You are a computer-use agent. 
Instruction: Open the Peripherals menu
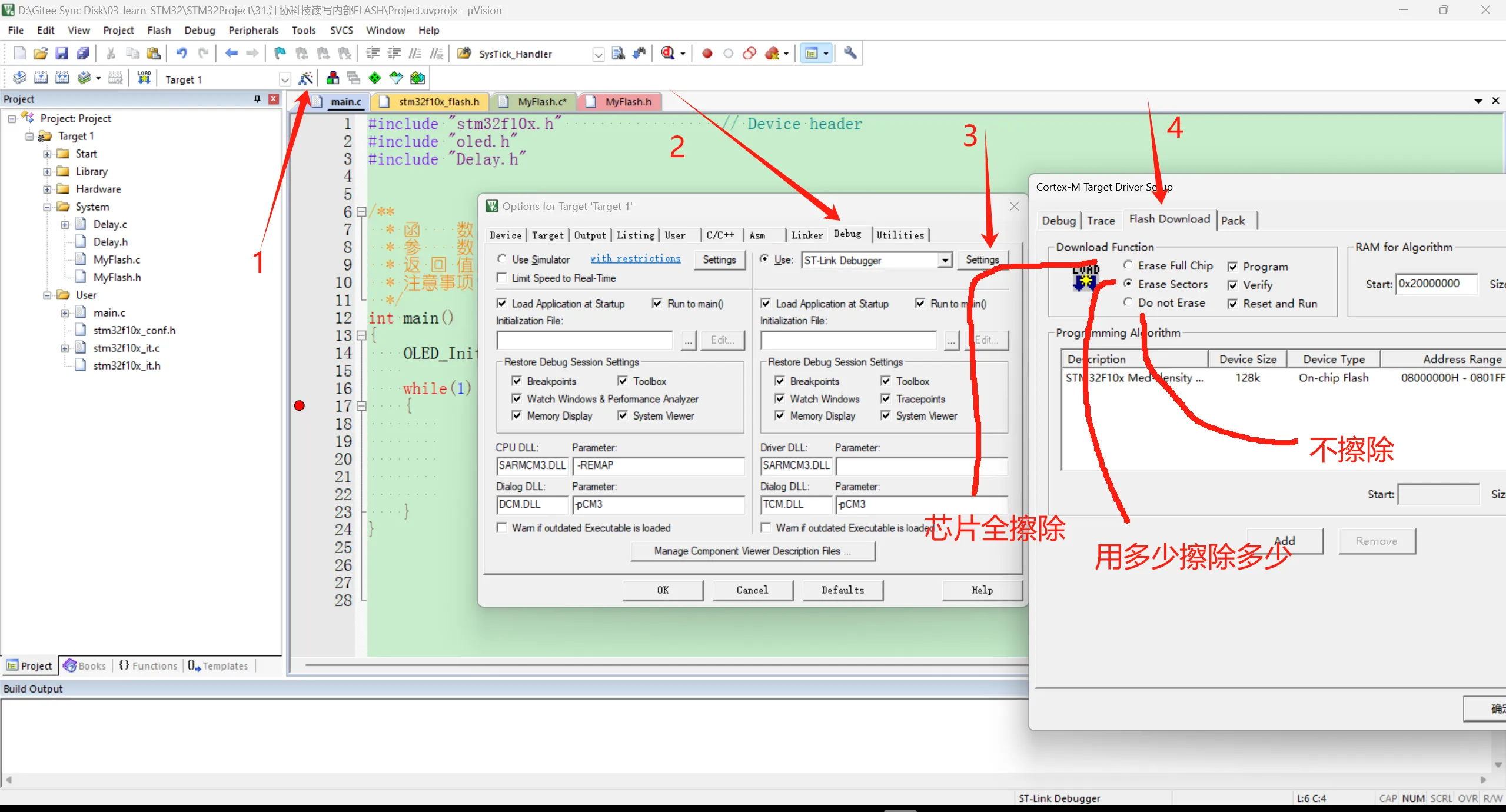pyautogui.click(x=254, y=30)
